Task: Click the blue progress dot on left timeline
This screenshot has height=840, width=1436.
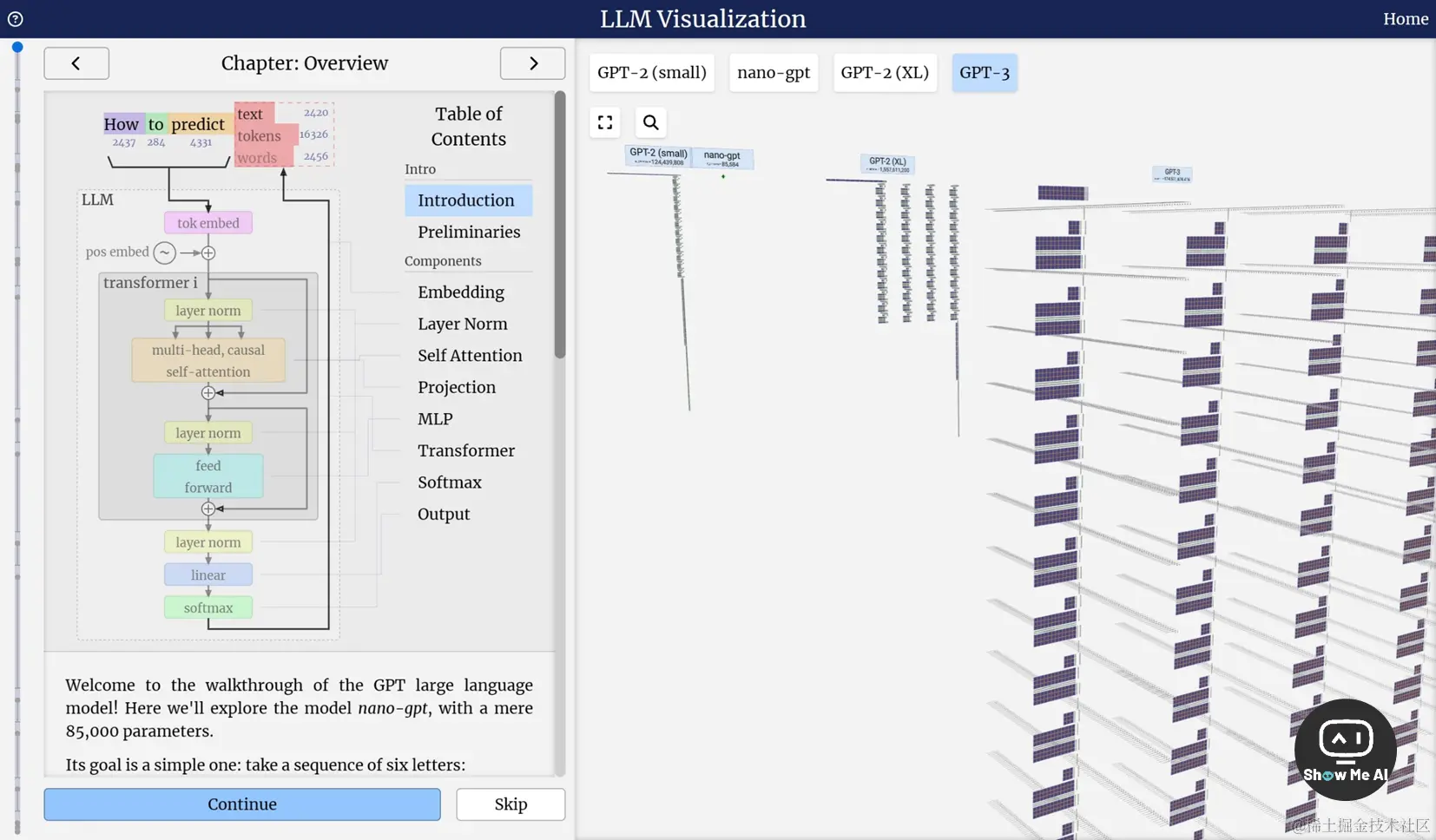Action: click(x=16, y=47)
